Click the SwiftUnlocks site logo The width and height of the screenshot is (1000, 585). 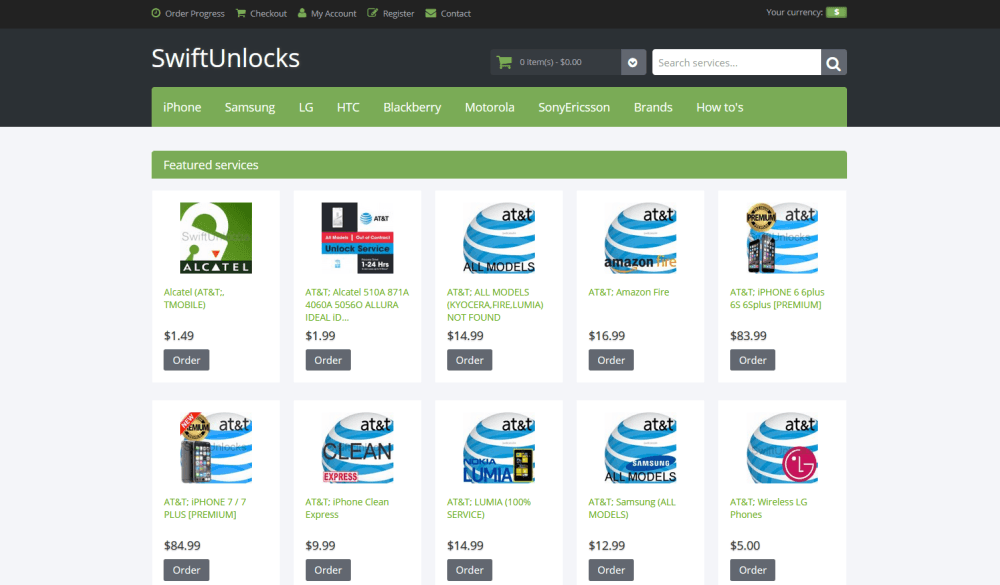coord(225,58)
